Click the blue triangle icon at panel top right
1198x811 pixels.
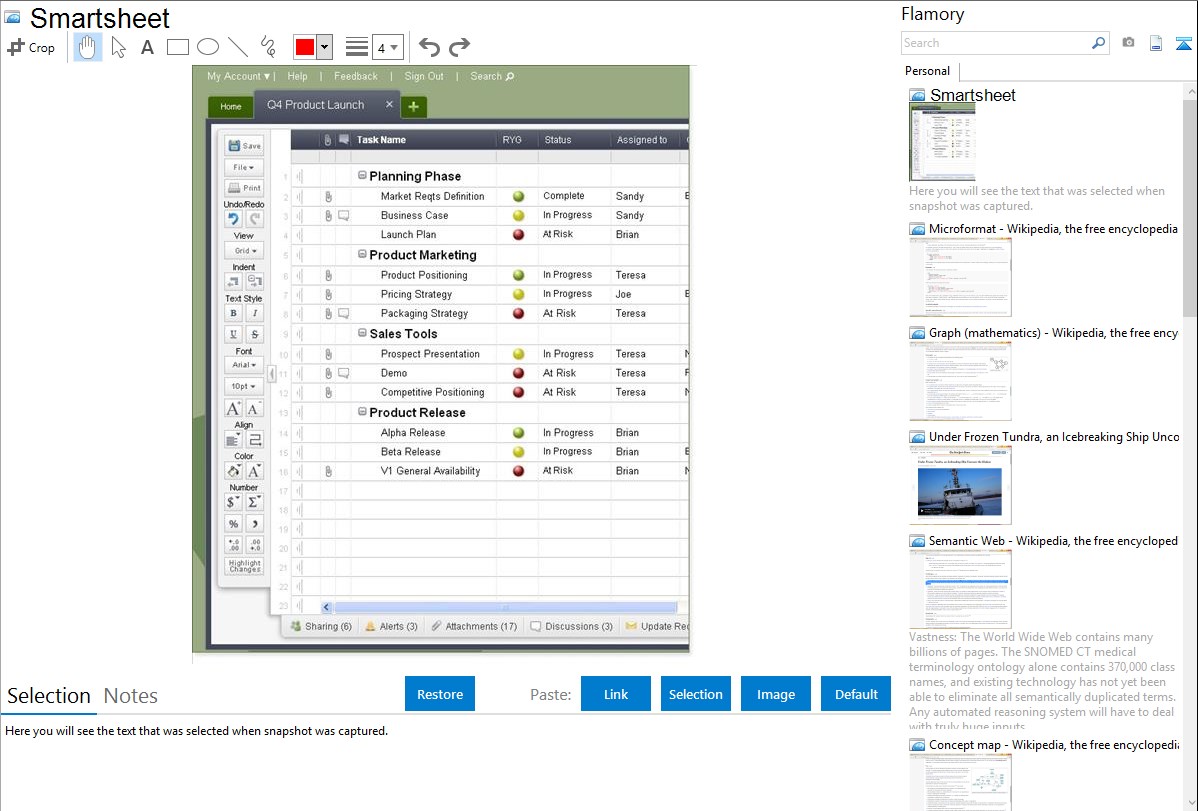[1183, 44]
